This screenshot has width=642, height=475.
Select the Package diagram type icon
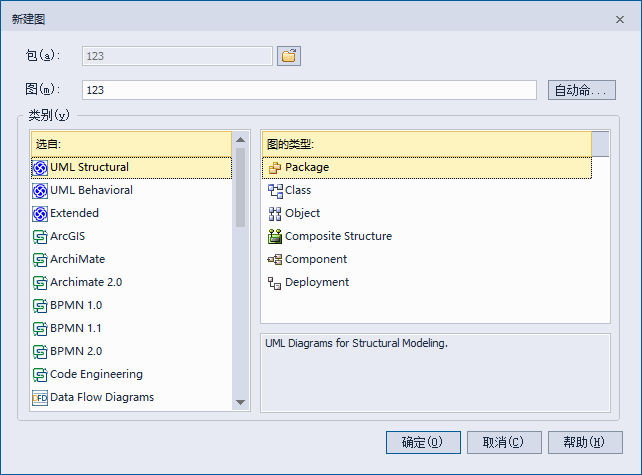coord(275,168)
